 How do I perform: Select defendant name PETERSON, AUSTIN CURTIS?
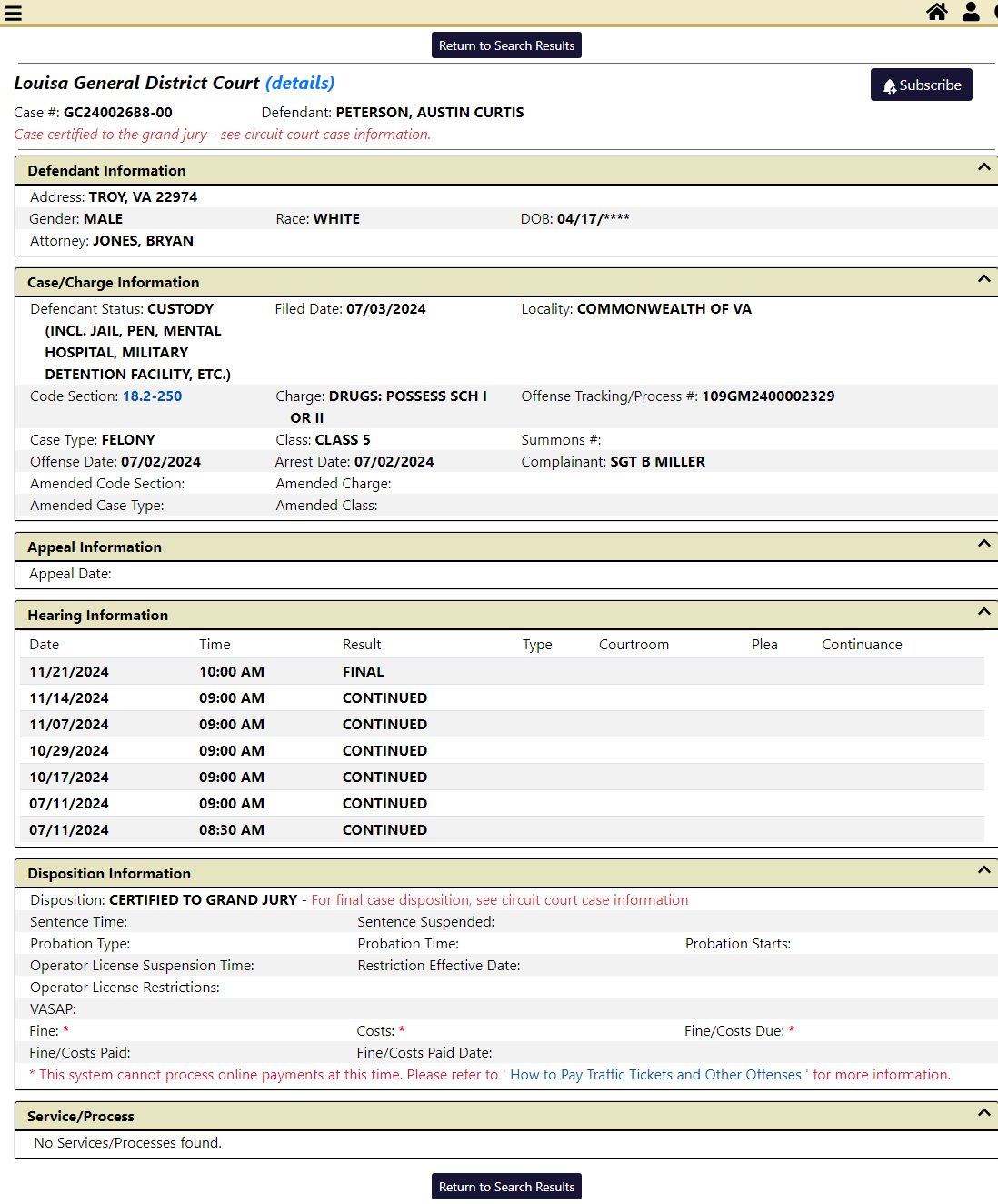[430, 113]
